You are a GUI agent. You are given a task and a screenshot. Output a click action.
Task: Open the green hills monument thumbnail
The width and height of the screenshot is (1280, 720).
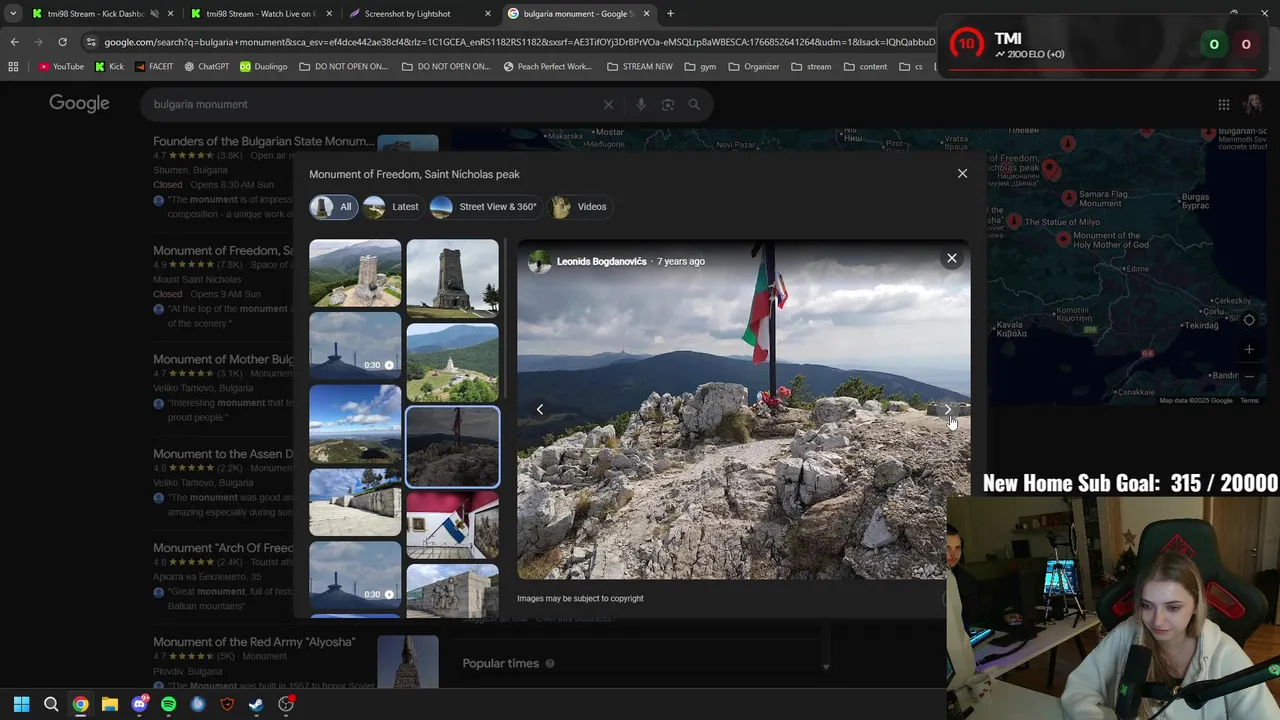click(452, 362)
